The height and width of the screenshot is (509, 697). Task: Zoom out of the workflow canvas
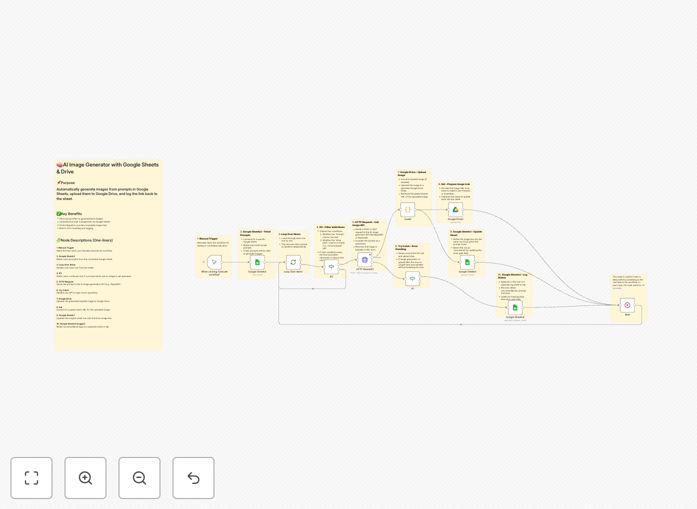pos(139,478)
